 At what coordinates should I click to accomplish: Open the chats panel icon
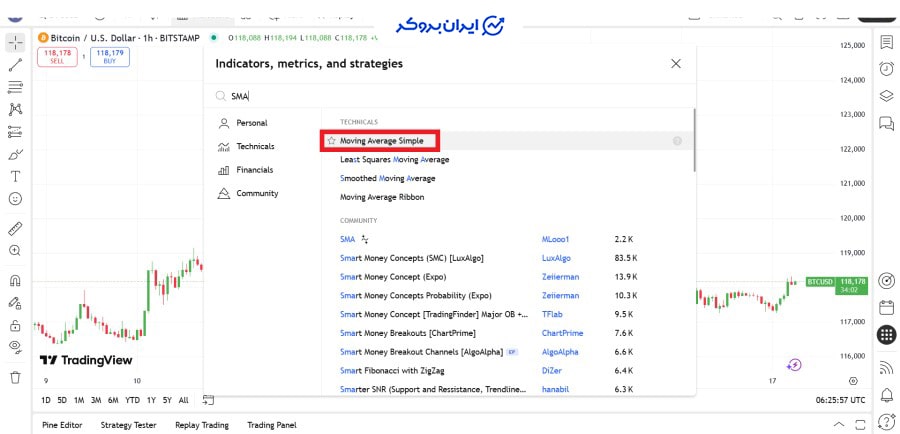[x=887, y=123]
